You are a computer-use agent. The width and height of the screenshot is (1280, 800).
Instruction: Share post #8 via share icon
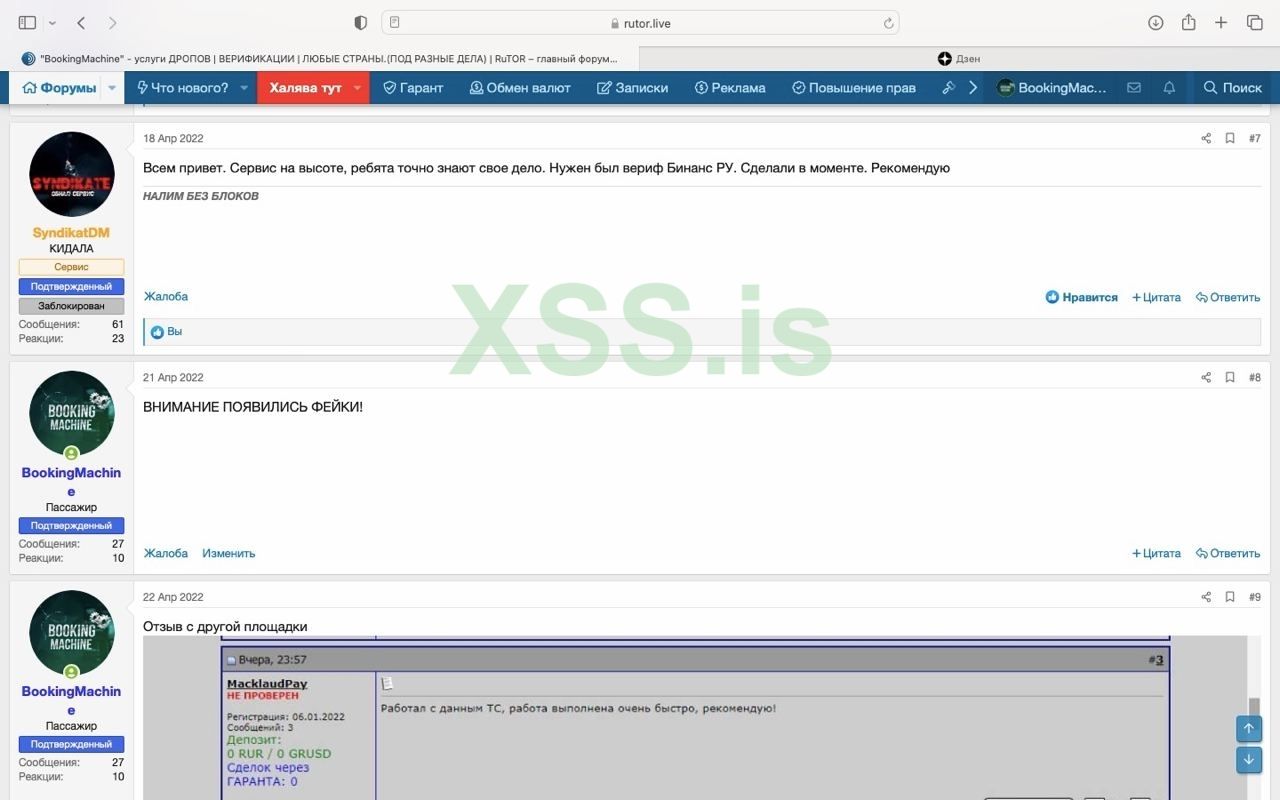click(1206, 378)
